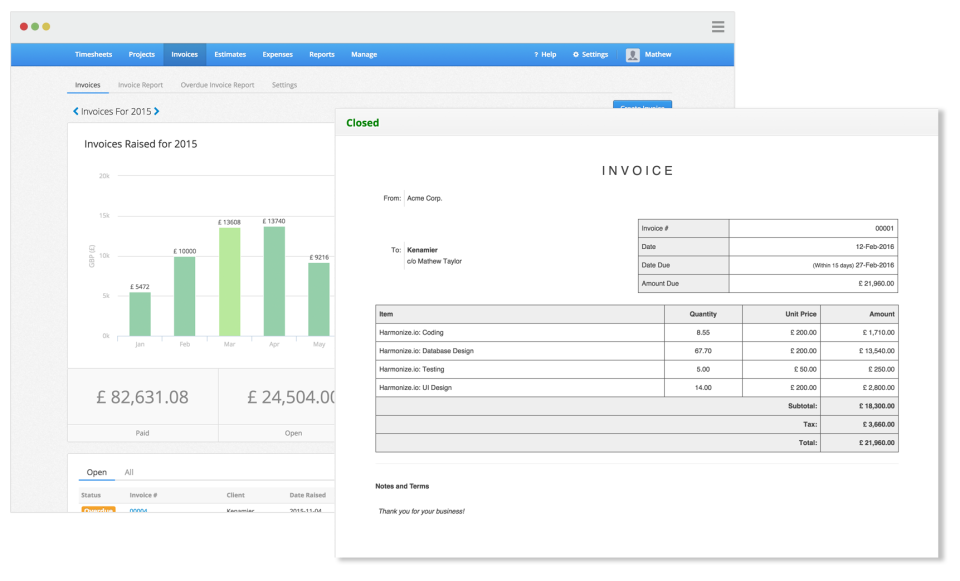This screenshot has height=581, width=960.
Task: Navigate to the Expenses section
Action: pyautogui.click(x=277, y=54)
